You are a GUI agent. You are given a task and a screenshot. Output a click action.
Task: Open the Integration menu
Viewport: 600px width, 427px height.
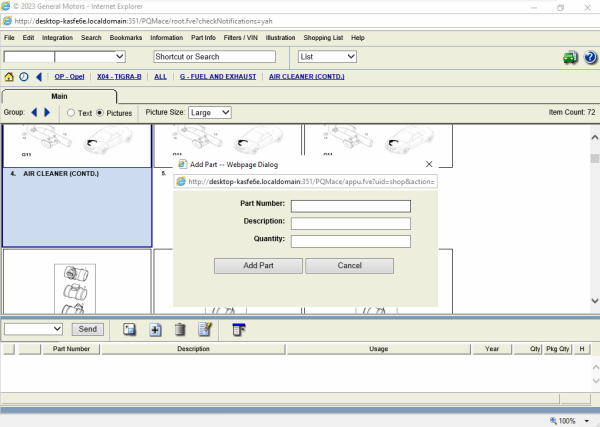point(57,38)
